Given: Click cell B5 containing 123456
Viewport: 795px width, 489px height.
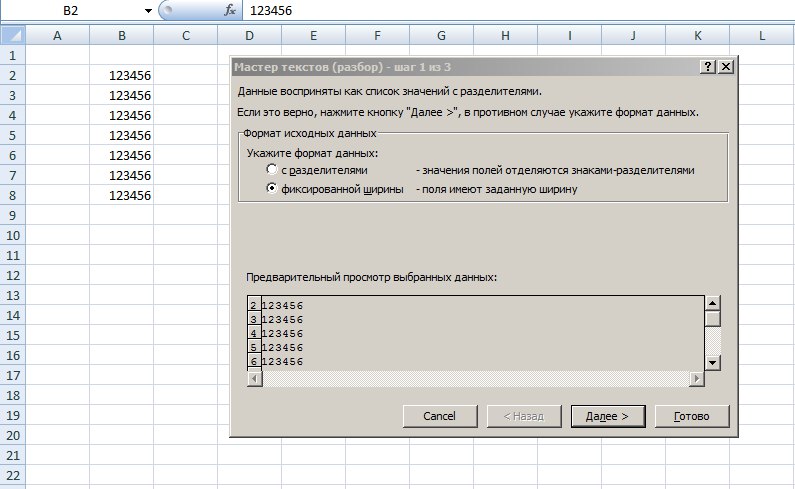Looking at the screenshot, I should point(122,135).
